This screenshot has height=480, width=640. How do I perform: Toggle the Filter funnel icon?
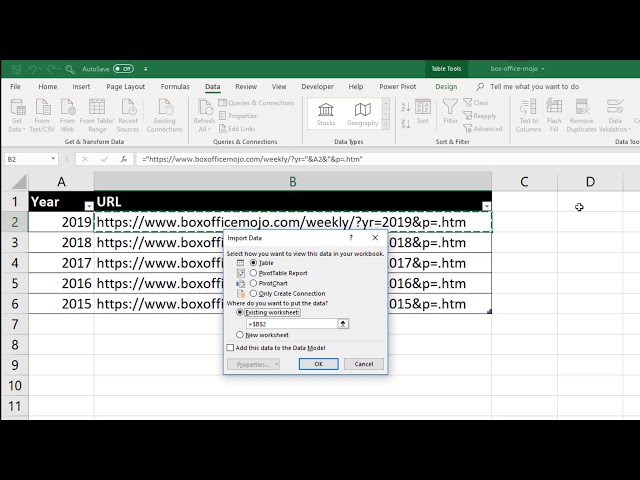(450, 112)
